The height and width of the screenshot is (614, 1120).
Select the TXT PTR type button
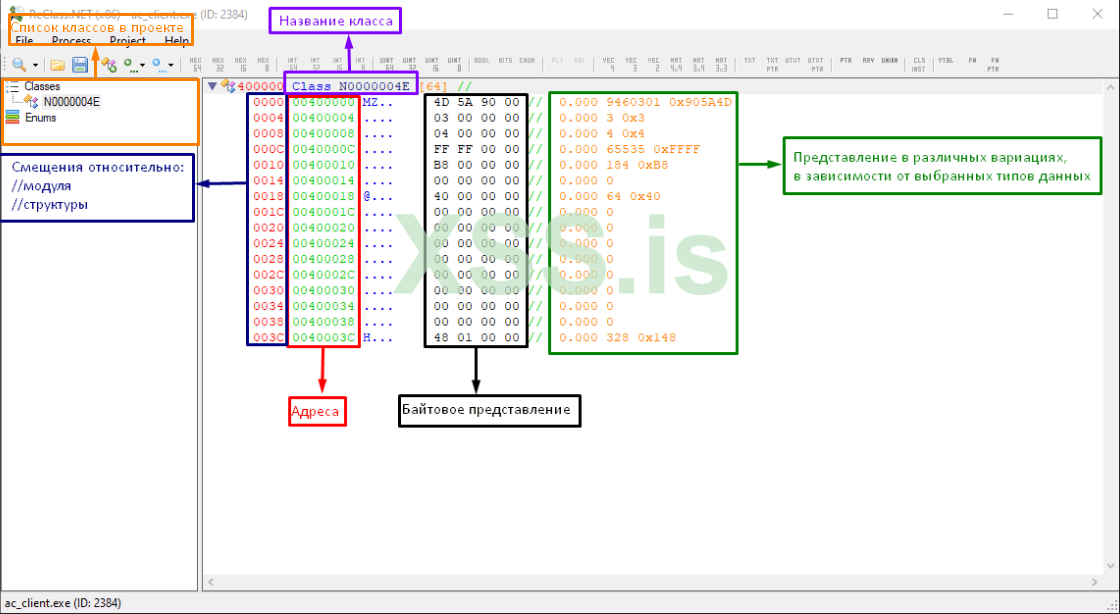click(x=772, y=65)
